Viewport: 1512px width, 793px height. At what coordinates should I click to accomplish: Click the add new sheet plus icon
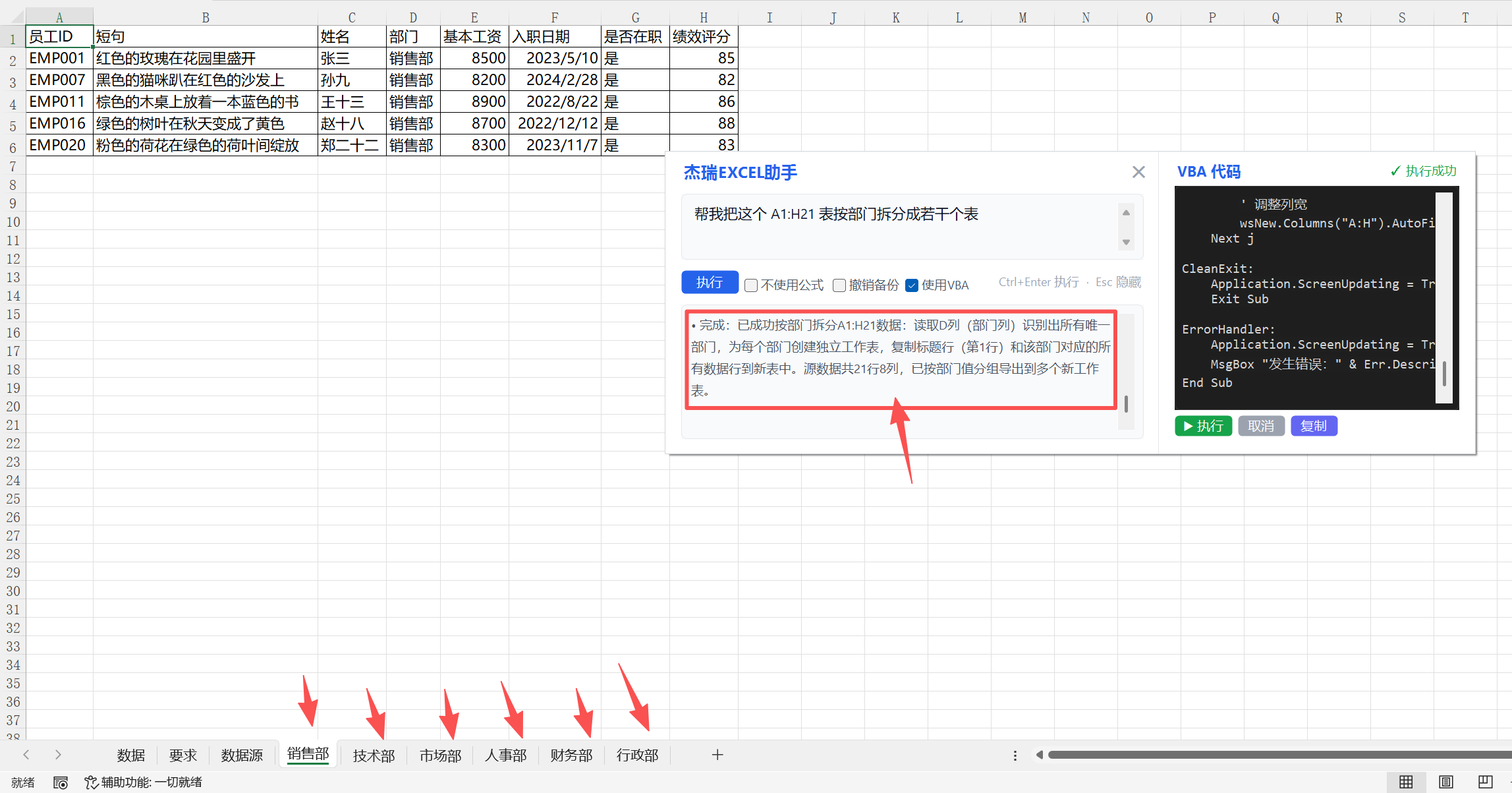(717, 755)
